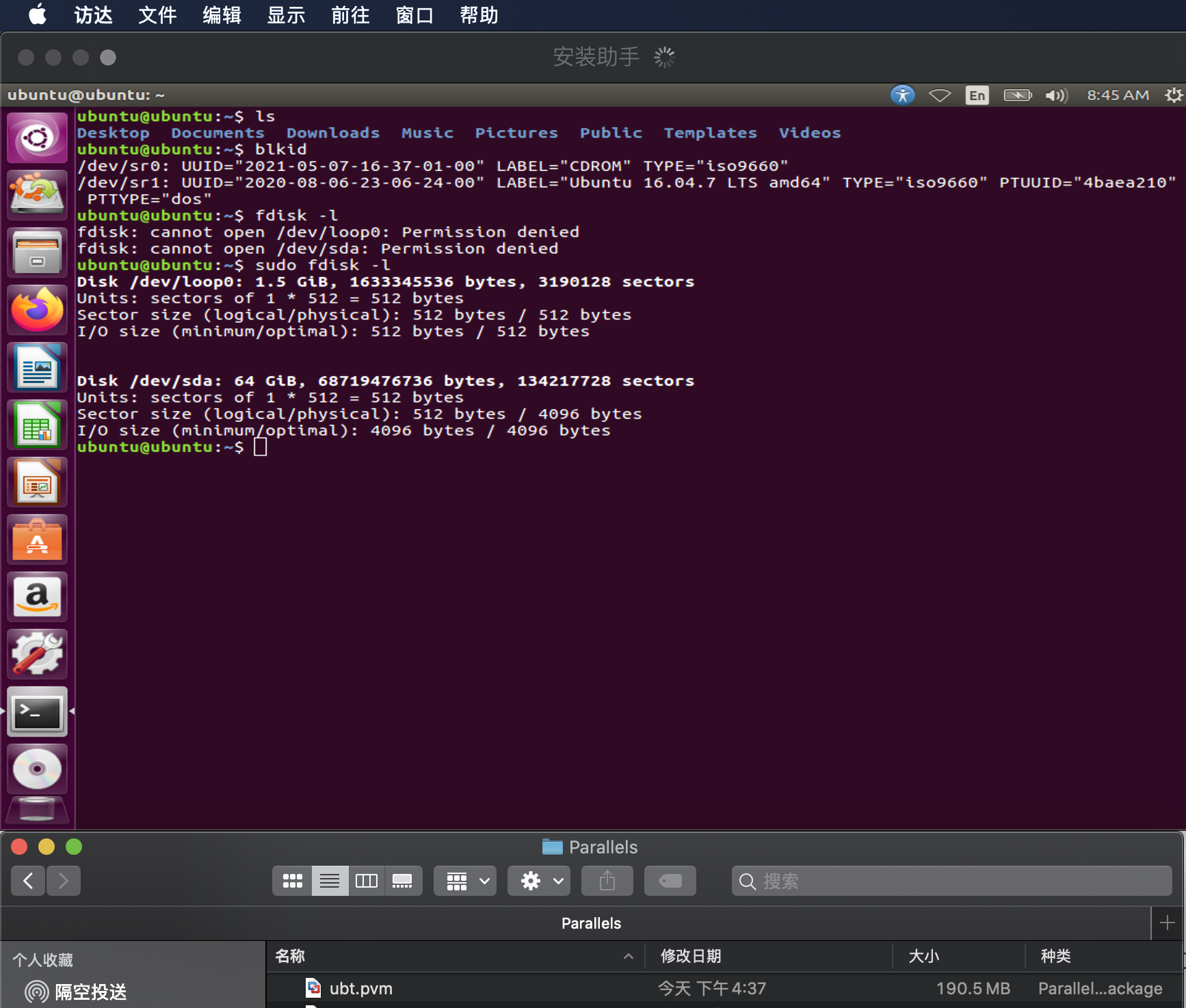Switch Finder to gallery view
1186x1008 pixels.
pos(404,881)
